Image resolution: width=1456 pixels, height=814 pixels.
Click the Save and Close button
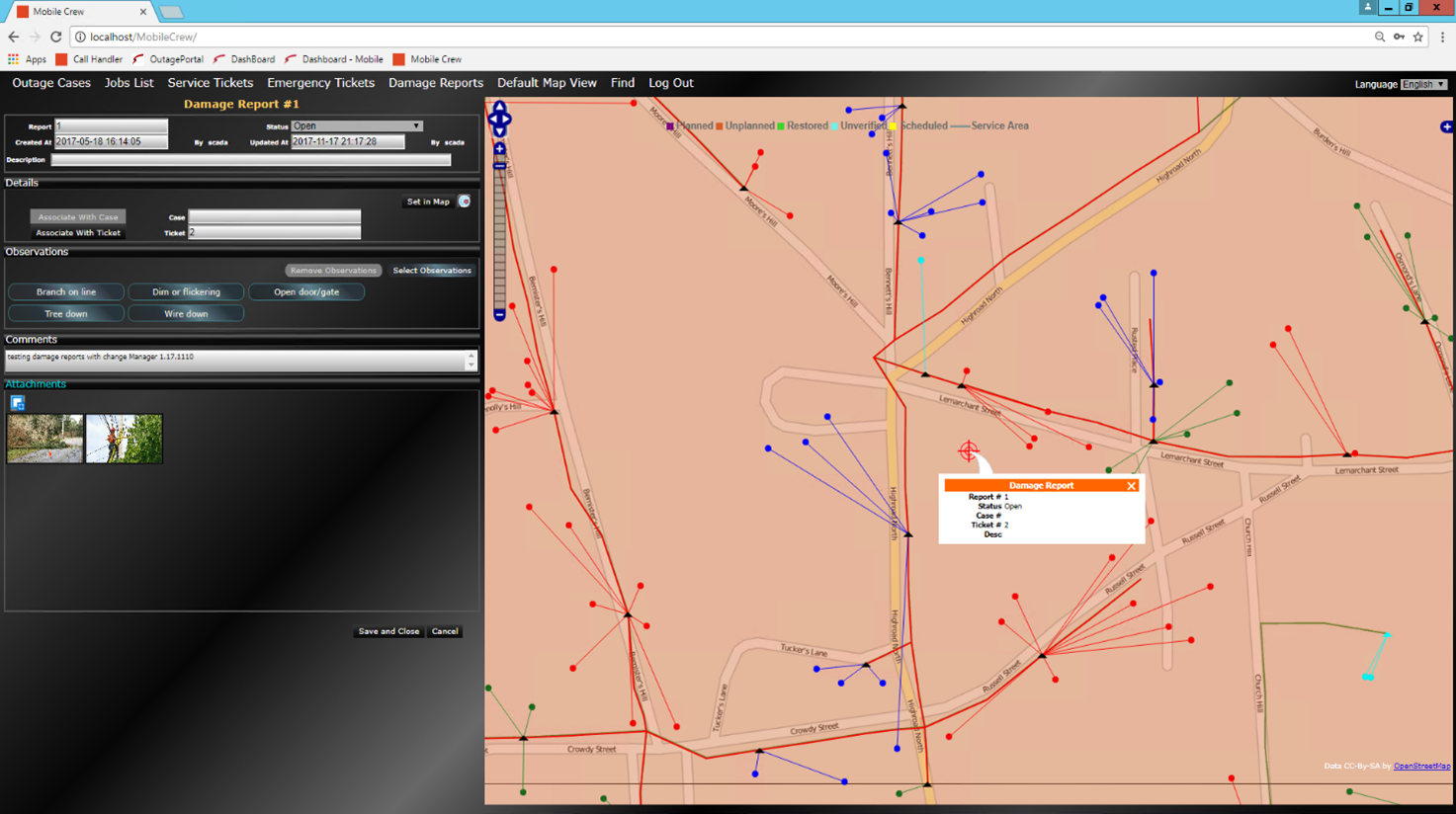(x=388, y=631)
